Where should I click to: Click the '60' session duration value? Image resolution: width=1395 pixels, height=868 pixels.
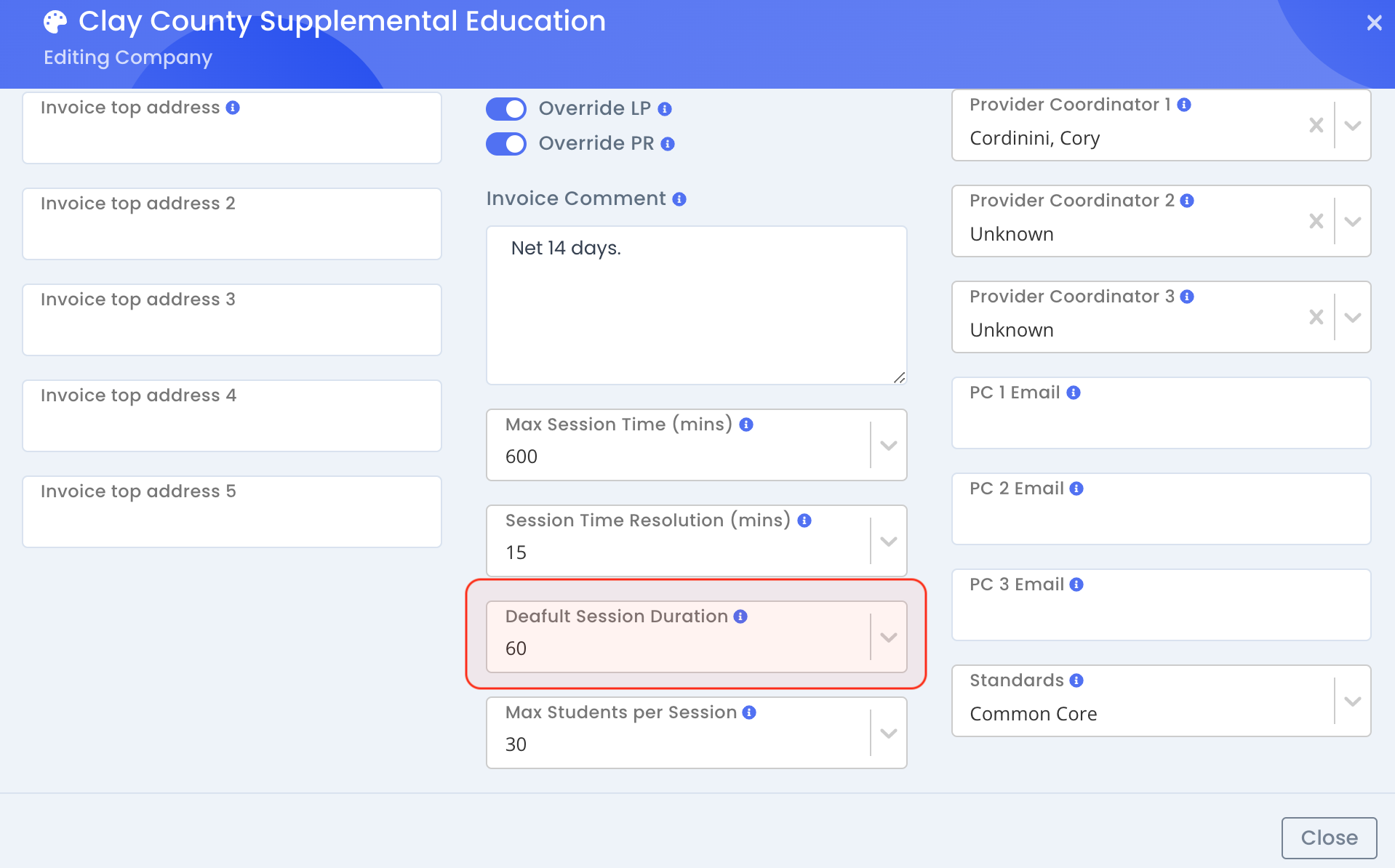[516, 648]
